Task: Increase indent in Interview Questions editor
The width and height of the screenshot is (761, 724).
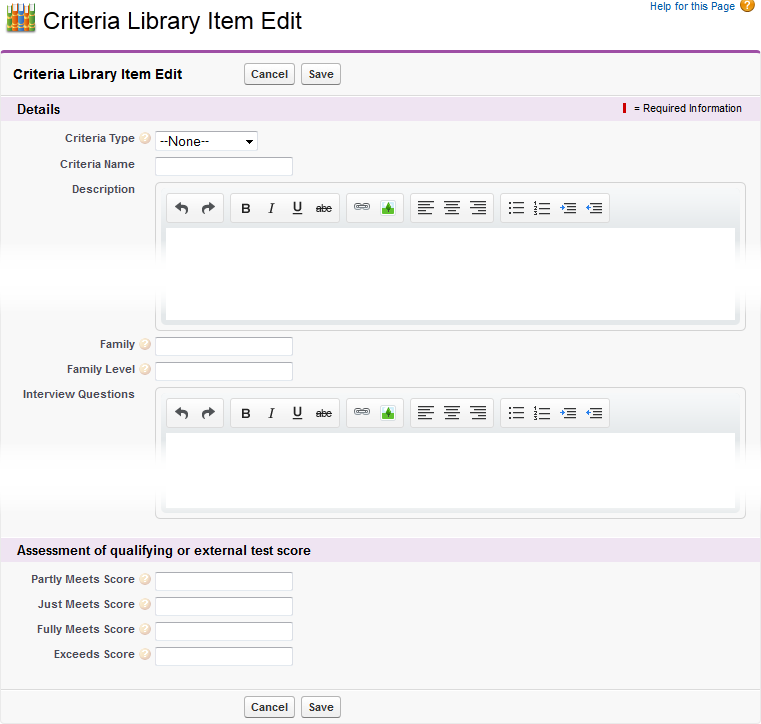Action: (568, 413)
